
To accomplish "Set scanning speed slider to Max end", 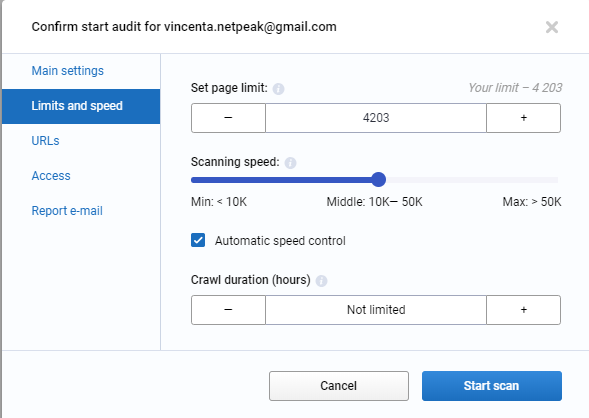I will [557, 180].
